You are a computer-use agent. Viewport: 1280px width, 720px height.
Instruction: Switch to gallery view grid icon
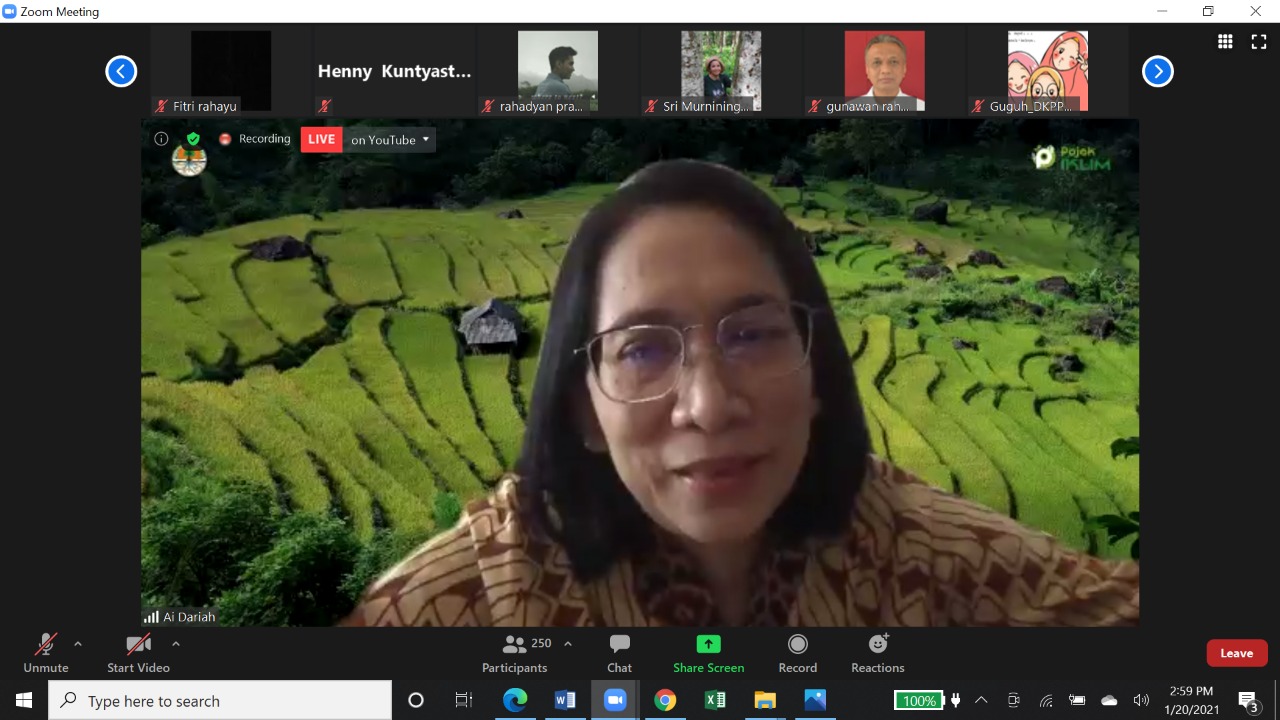point(1225,41)
